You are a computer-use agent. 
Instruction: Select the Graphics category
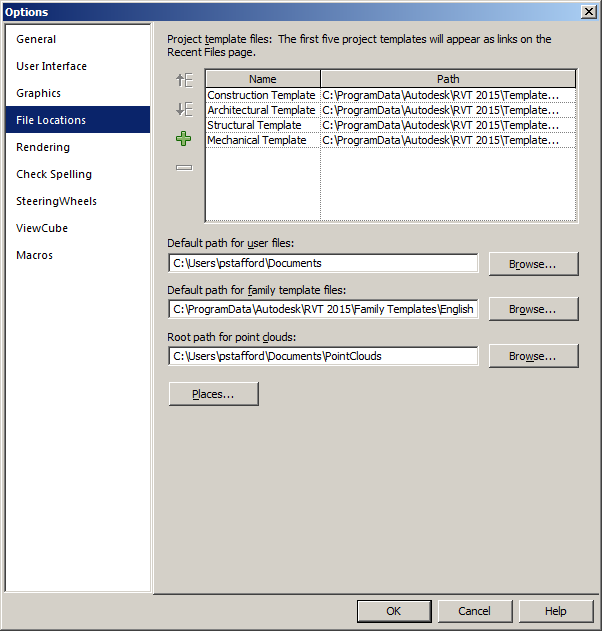(x=38, y=93)
